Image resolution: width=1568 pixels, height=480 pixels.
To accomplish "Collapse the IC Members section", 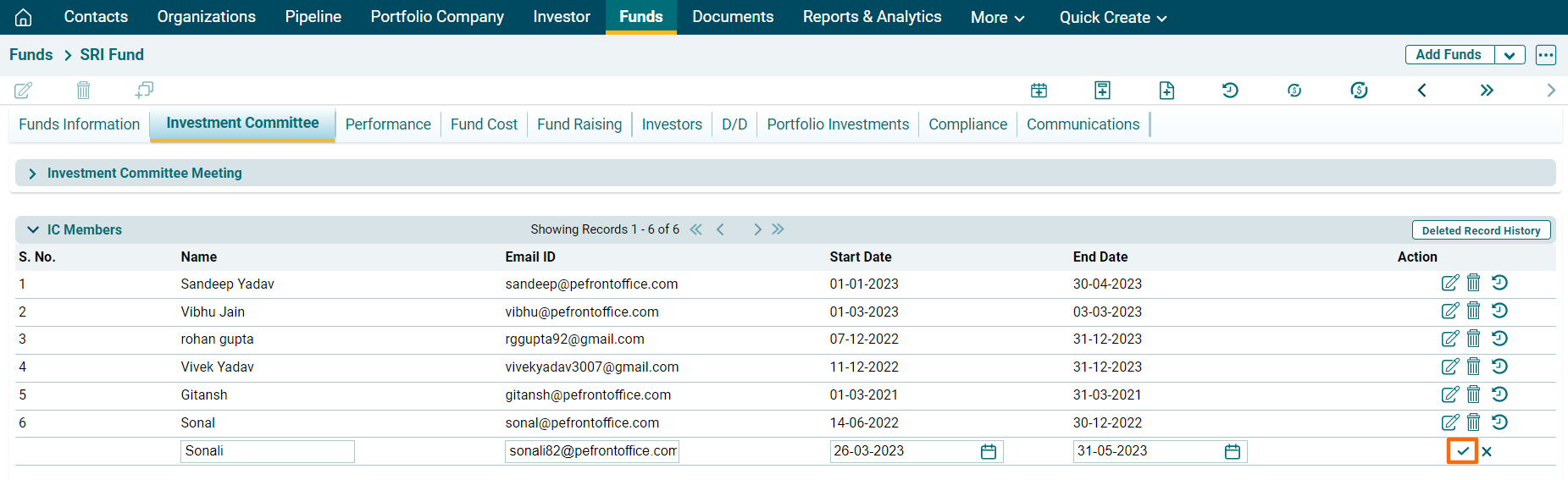I will 33,229.
